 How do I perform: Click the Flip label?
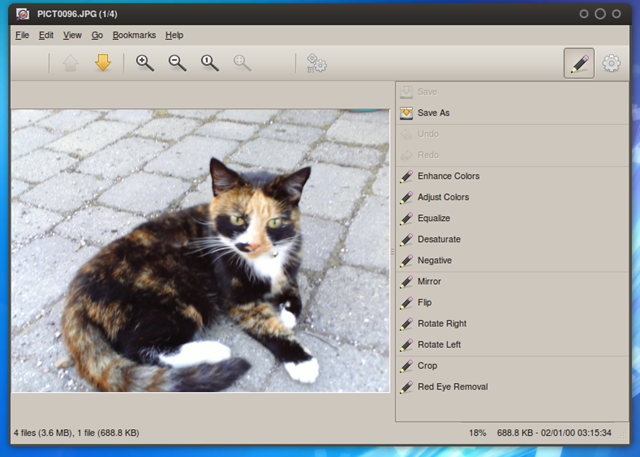[424, 302]
